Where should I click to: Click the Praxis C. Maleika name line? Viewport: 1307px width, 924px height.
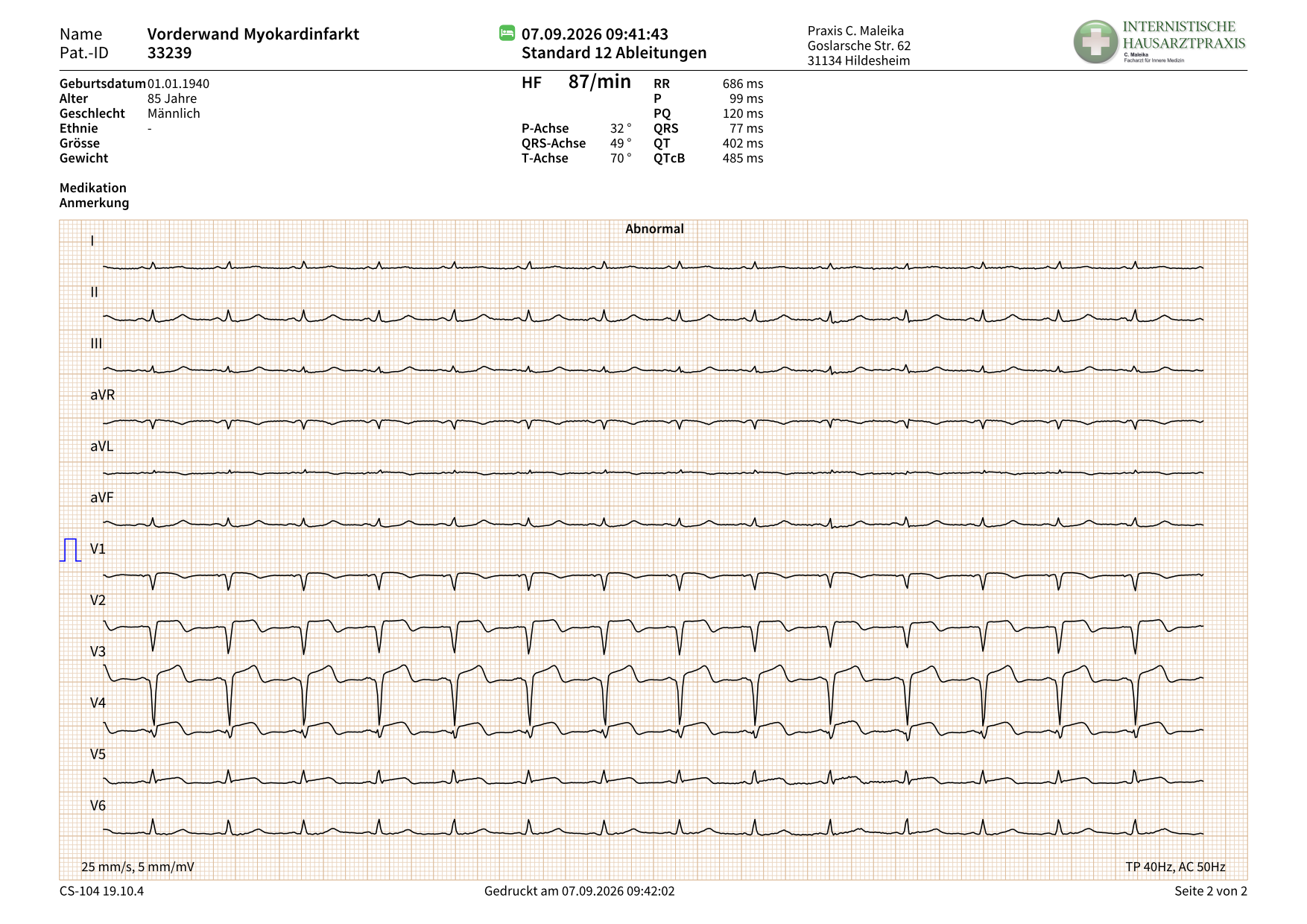tap(855, 31)
